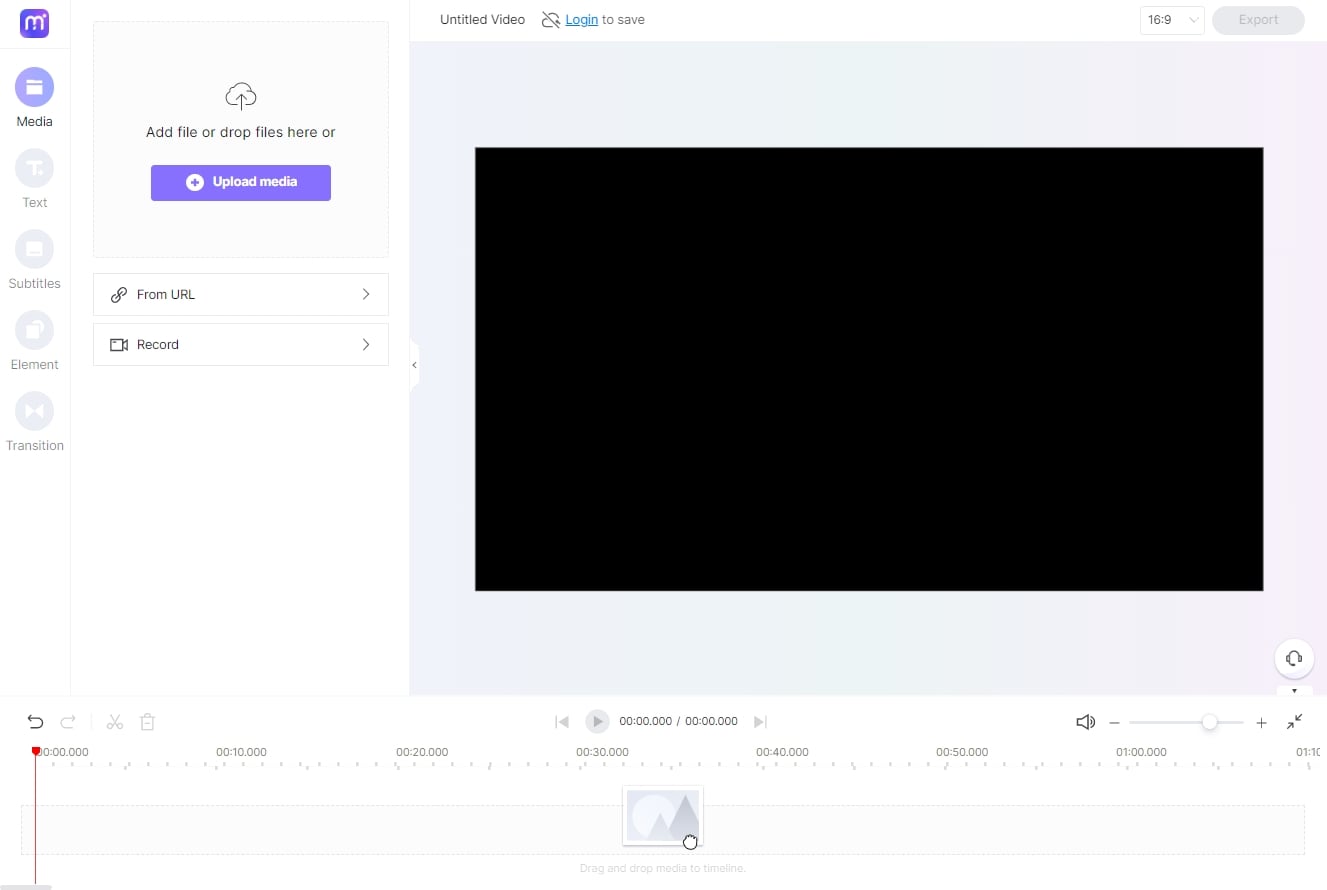This screenshot has width=1327, height=890.
Task: Click the Record camera icon
Action: [119, 344]
